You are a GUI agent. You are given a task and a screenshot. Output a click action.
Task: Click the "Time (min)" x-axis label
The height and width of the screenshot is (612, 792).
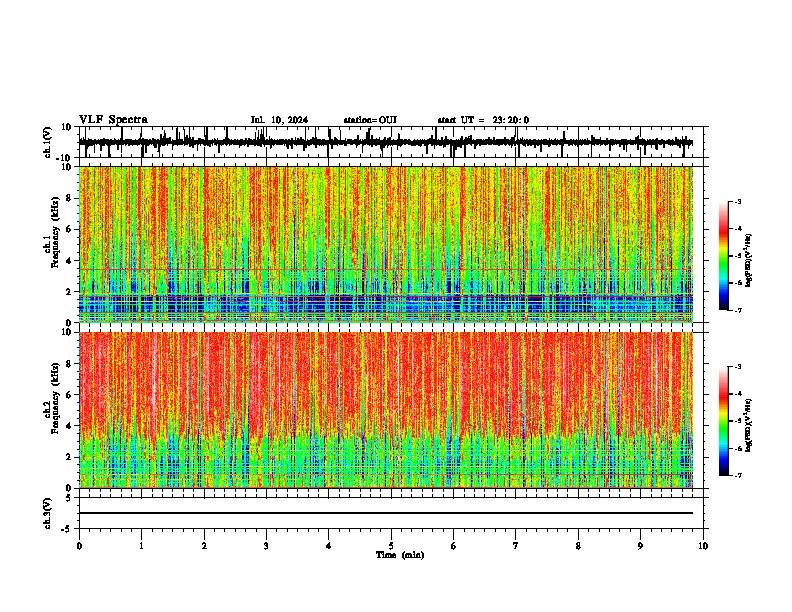400,555
